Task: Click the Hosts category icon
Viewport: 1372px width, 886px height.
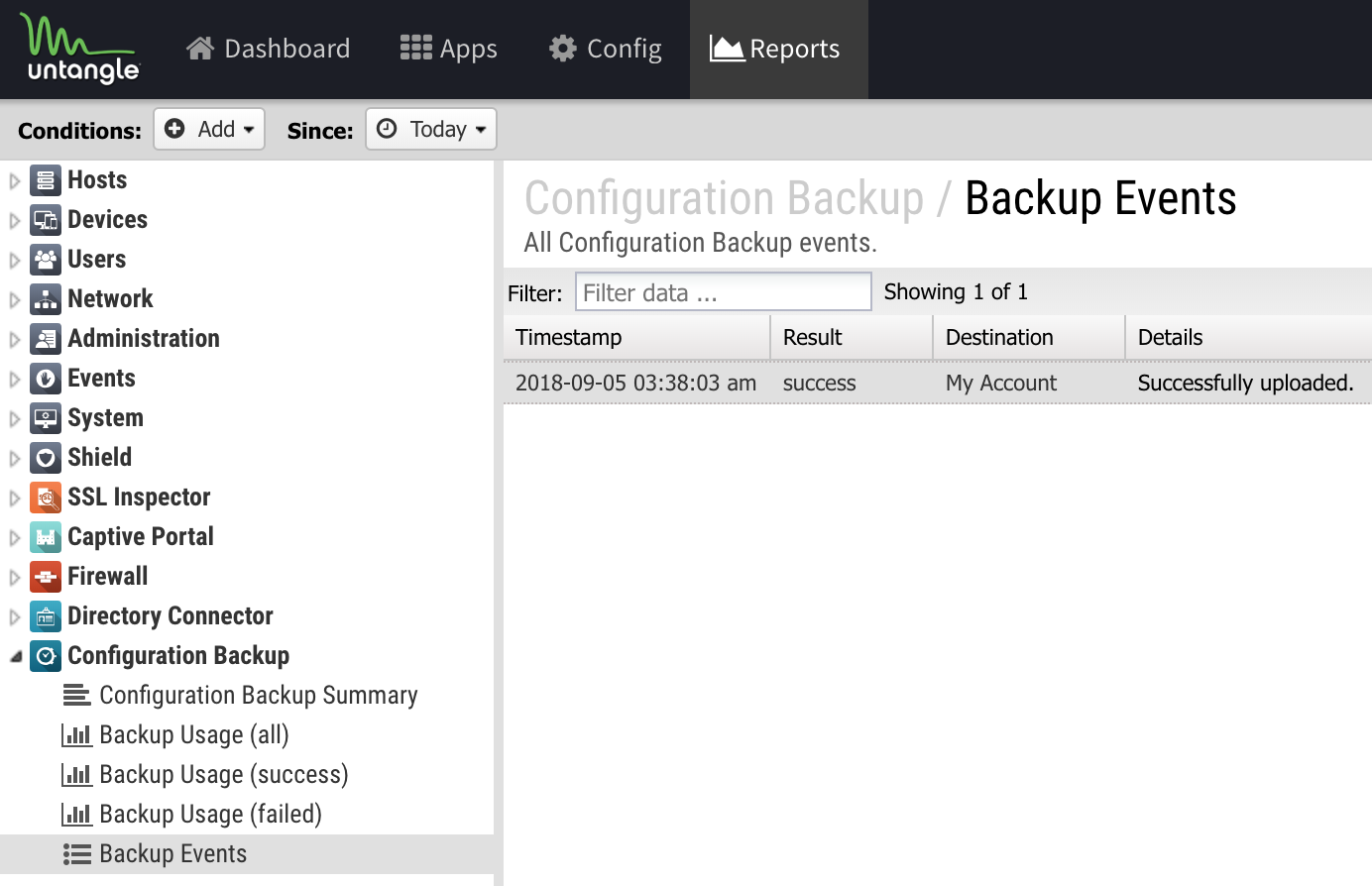Action: [46, 180]
